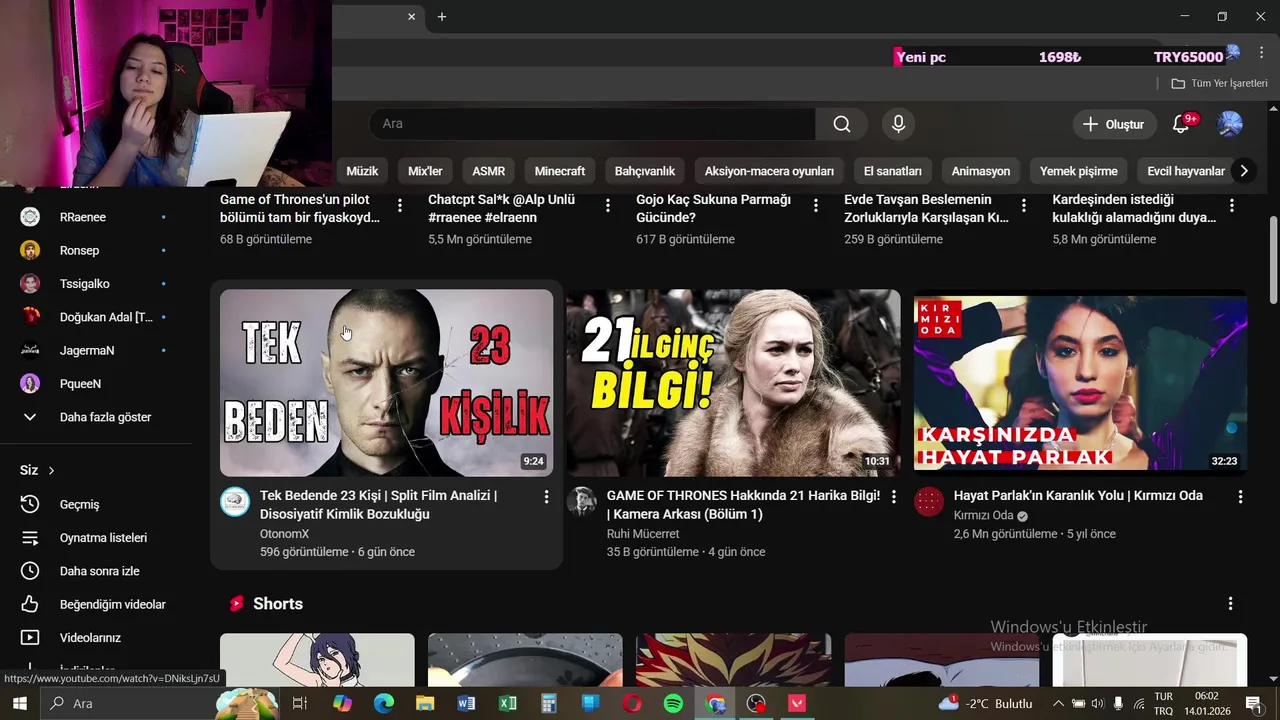This screenshot has height=720, width=1280.
Task: Expand the Siz section chevron
Action: point(51,471)
